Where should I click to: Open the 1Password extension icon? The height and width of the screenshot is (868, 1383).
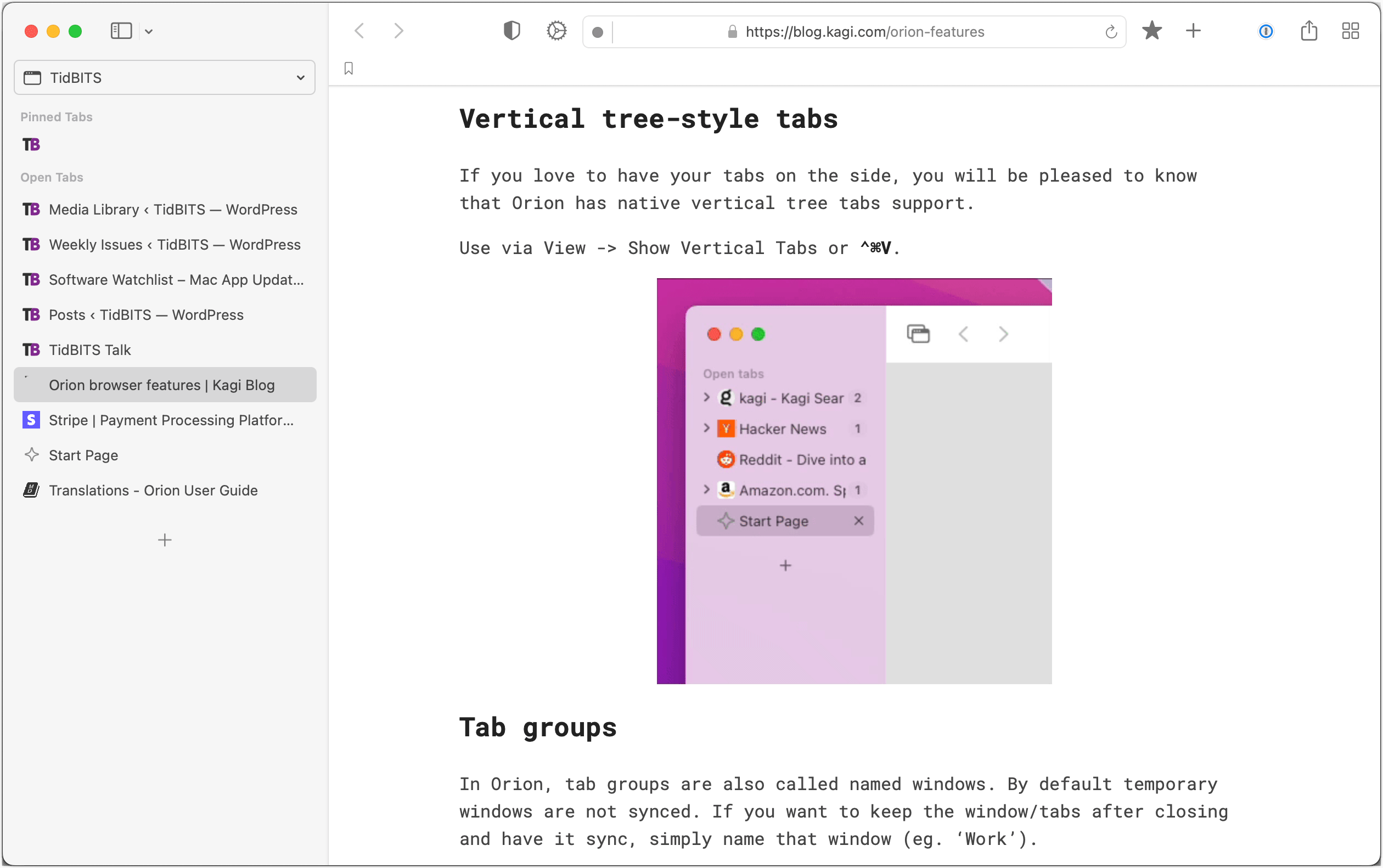pyautogui.click(x=1265, y=32)
